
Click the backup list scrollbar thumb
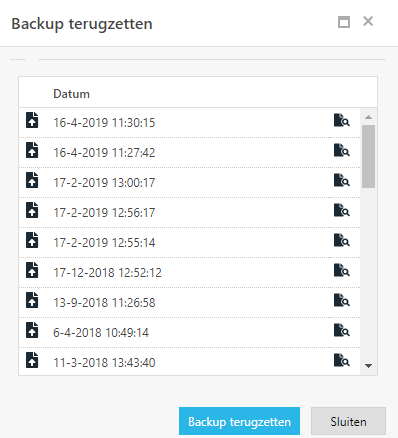(368, 156)
